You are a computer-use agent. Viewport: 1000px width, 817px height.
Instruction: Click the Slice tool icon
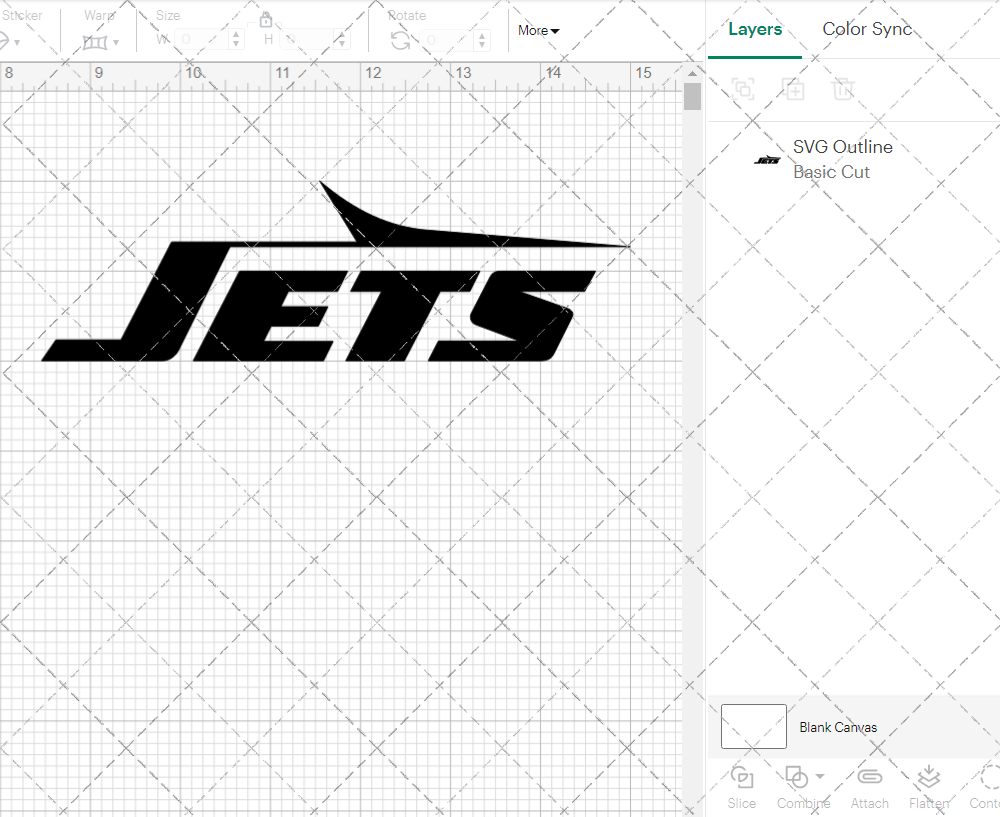742,778
